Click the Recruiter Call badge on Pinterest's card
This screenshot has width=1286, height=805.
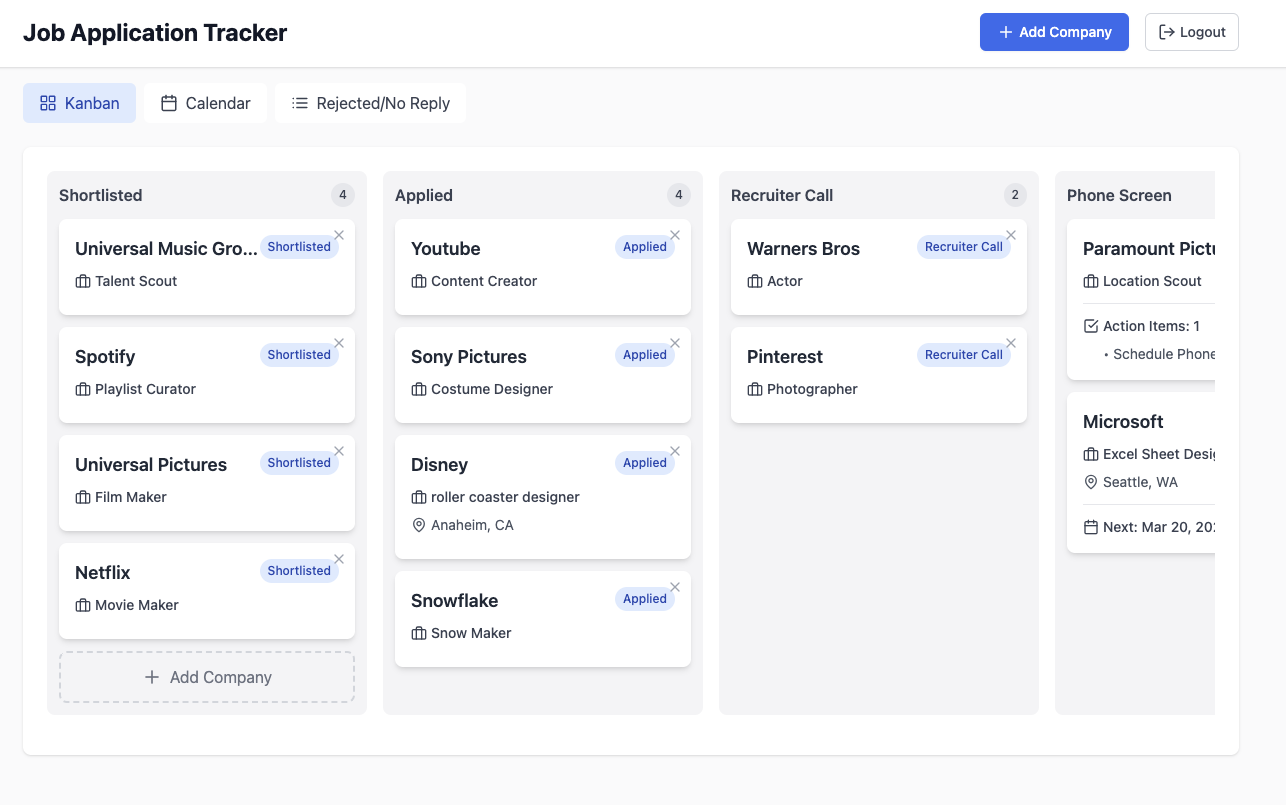(963, 354)
